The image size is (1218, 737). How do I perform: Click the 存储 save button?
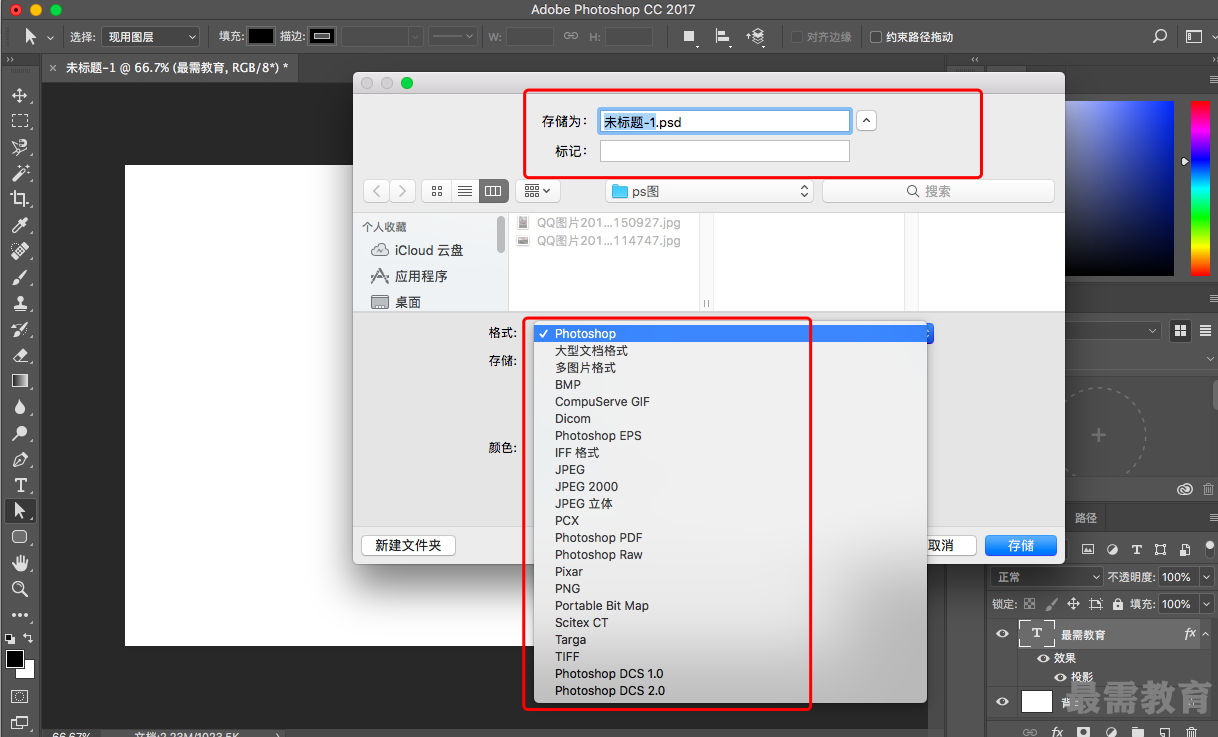pyautogui.click(x=1021, y=546)
